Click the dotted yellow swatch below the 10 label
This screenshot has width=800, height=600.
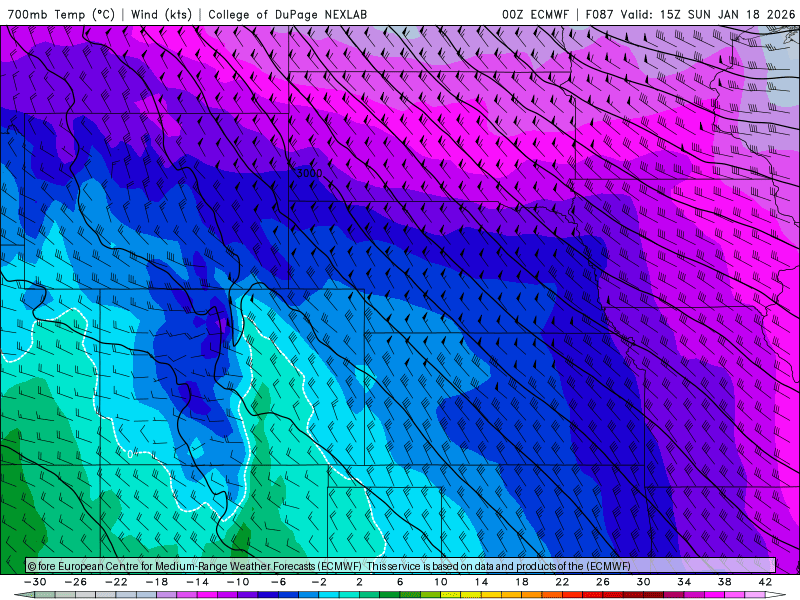point(451,595)
